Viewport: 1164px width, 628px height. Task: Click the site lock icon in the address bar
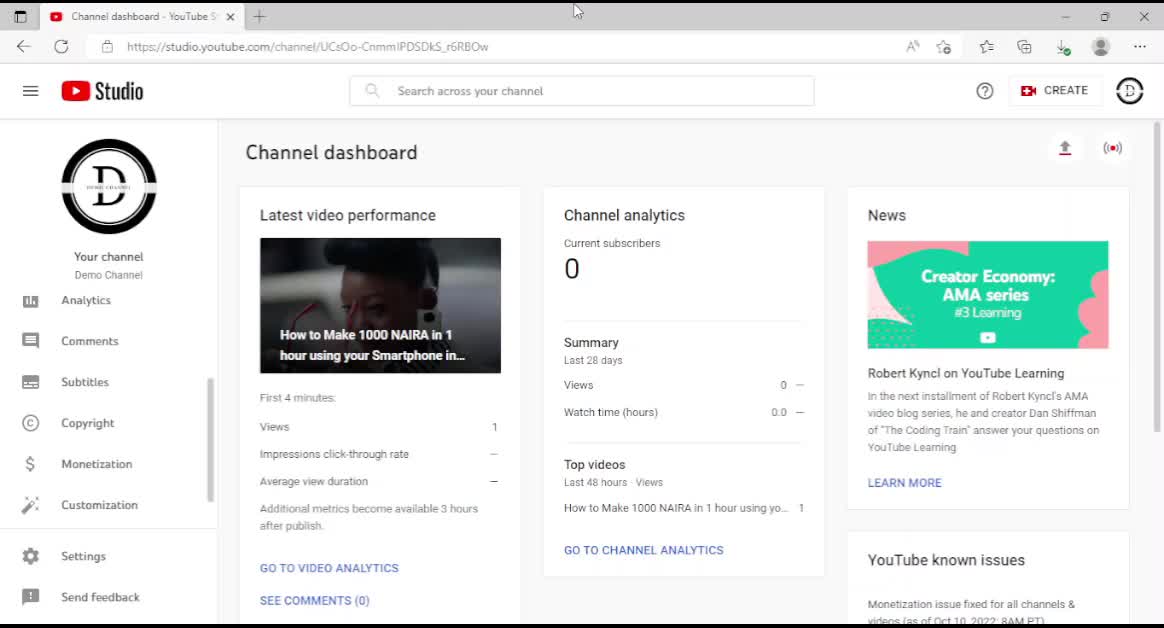coord(108,47)
